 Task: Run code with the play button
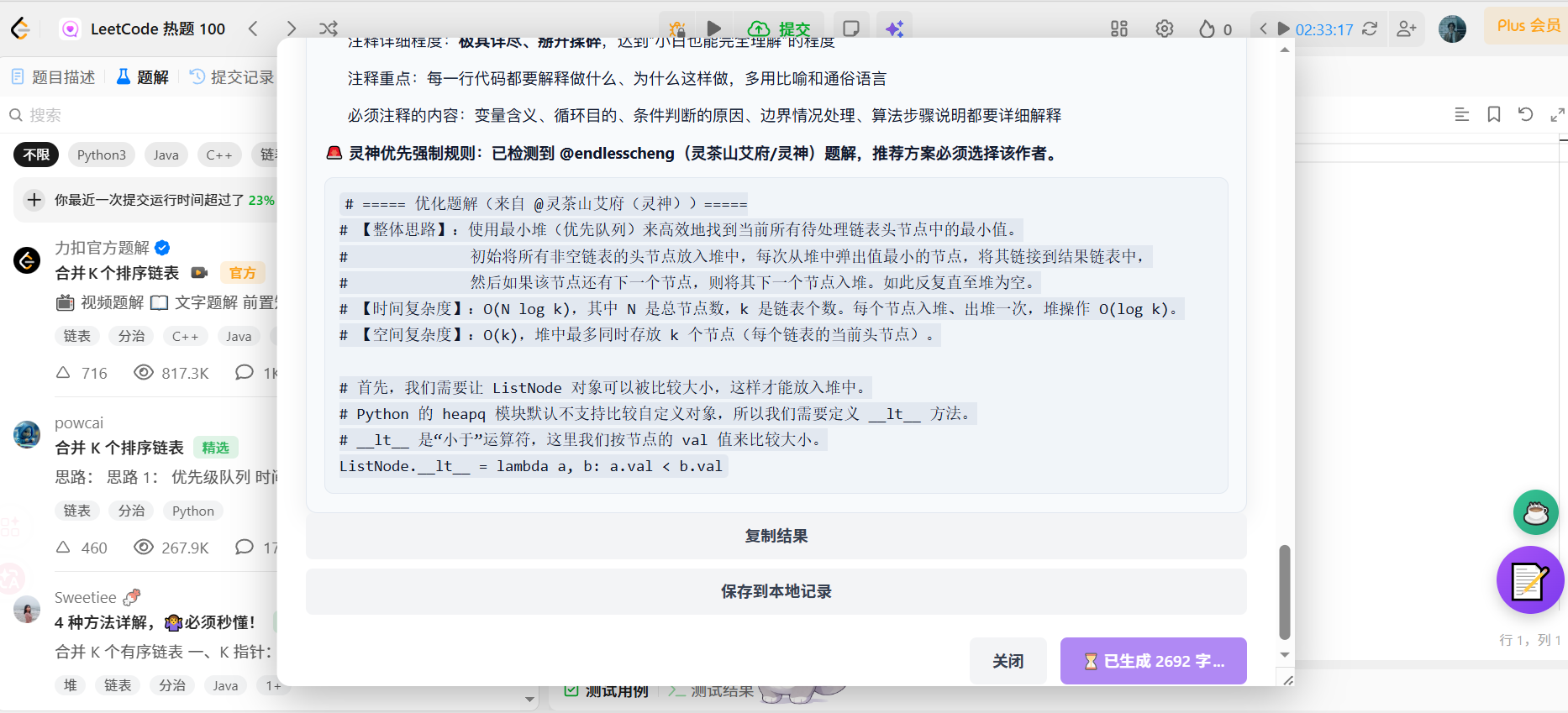point(713,29)
